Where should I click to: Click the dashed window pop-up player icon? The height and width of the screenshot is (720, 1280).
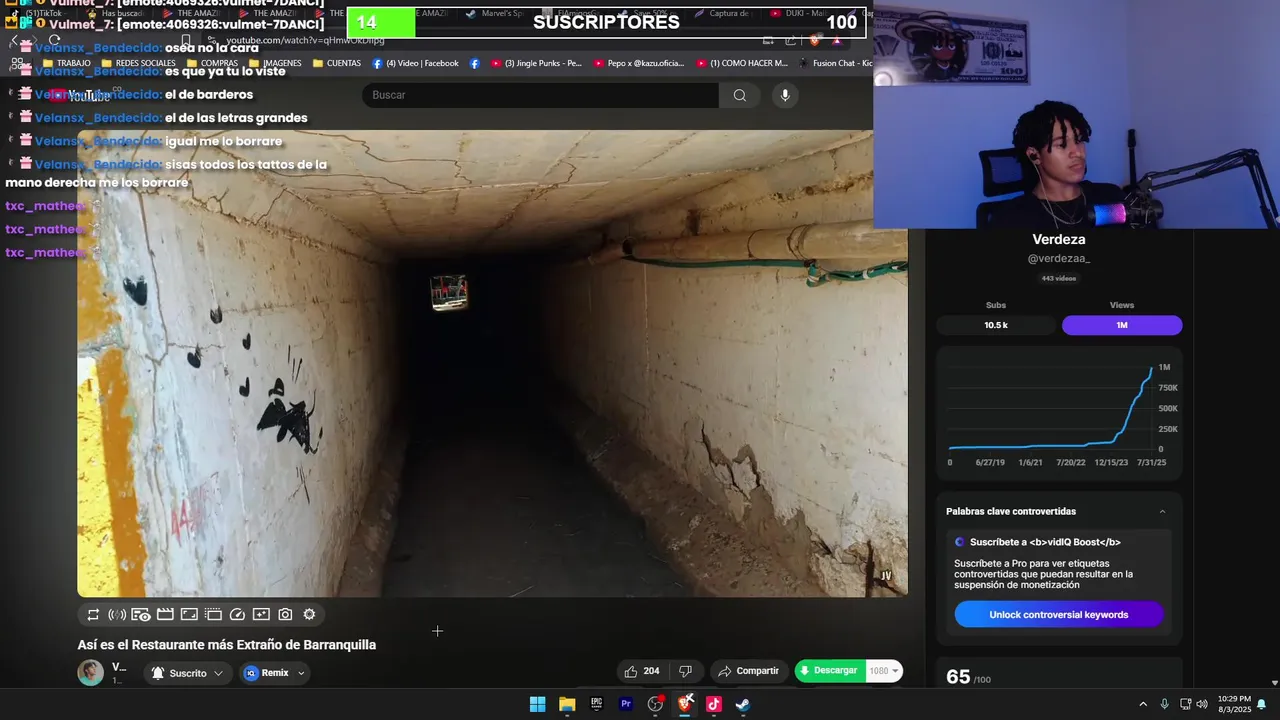click(x=213, y=615)
